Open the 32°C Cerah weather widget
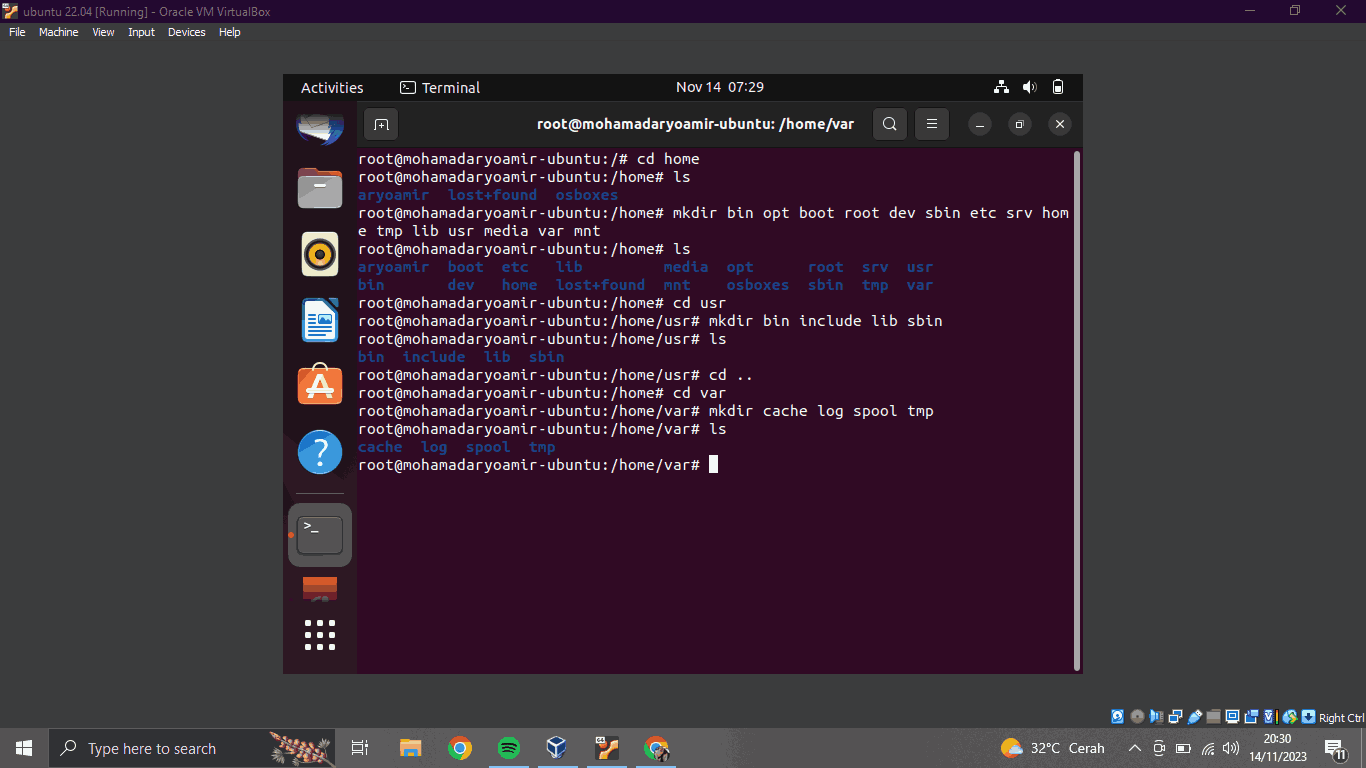Screen dimensions: 1366x768 tap(1053, 748)
